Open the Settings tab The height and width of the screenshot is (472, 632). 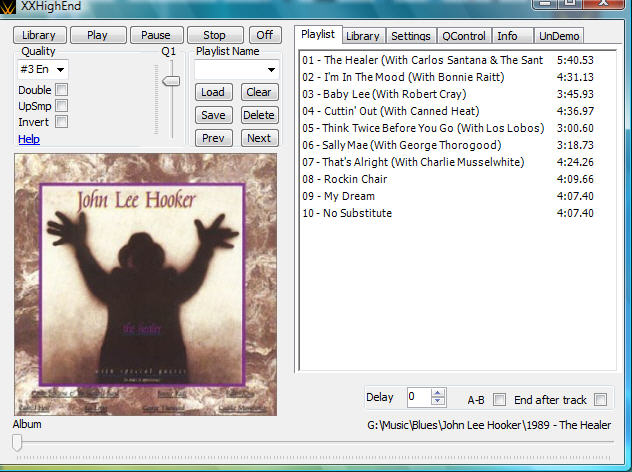click(x=411, y=36)
